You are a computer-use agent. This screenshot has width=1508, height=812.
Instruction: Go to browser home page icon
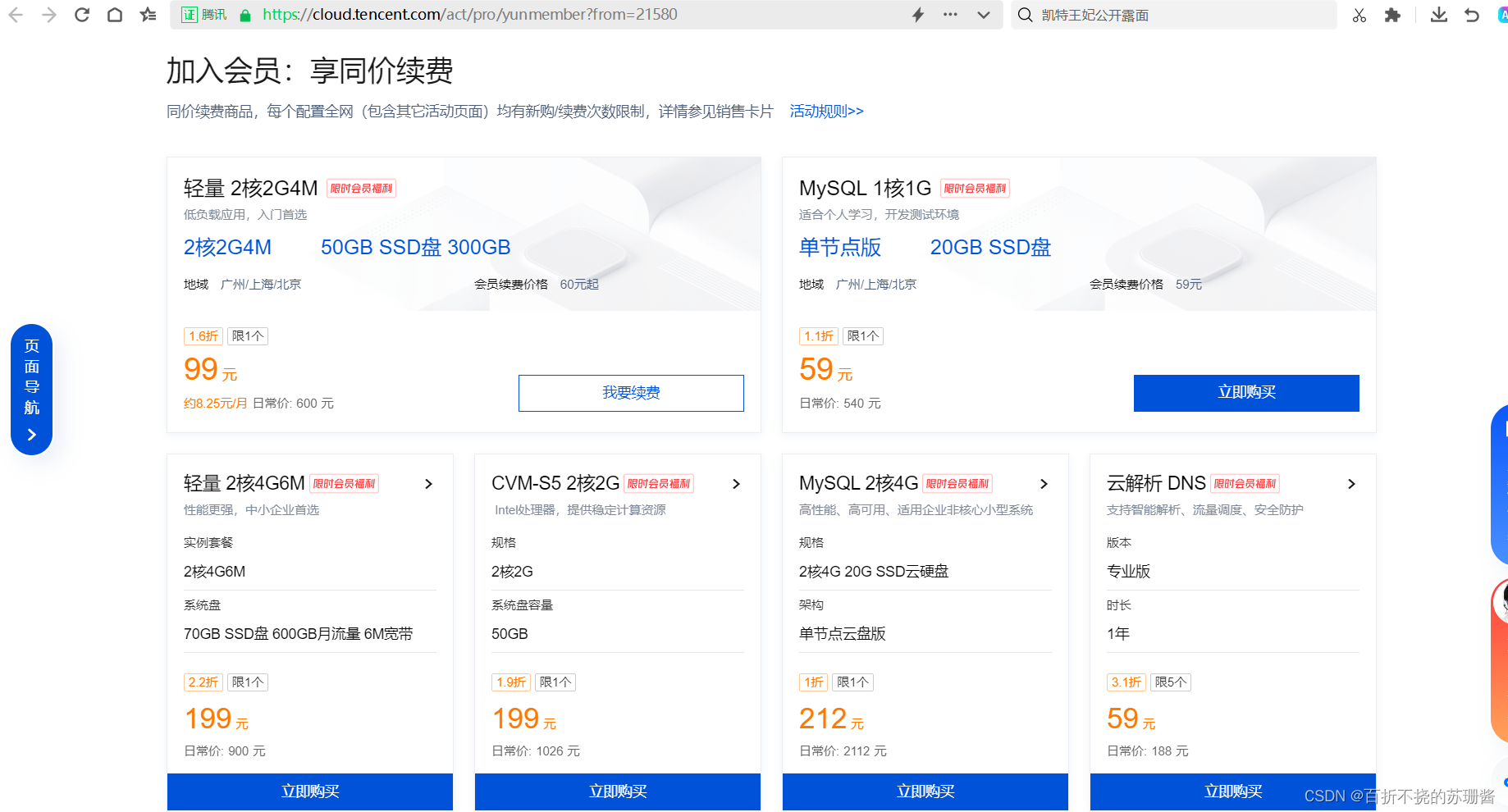115,15
